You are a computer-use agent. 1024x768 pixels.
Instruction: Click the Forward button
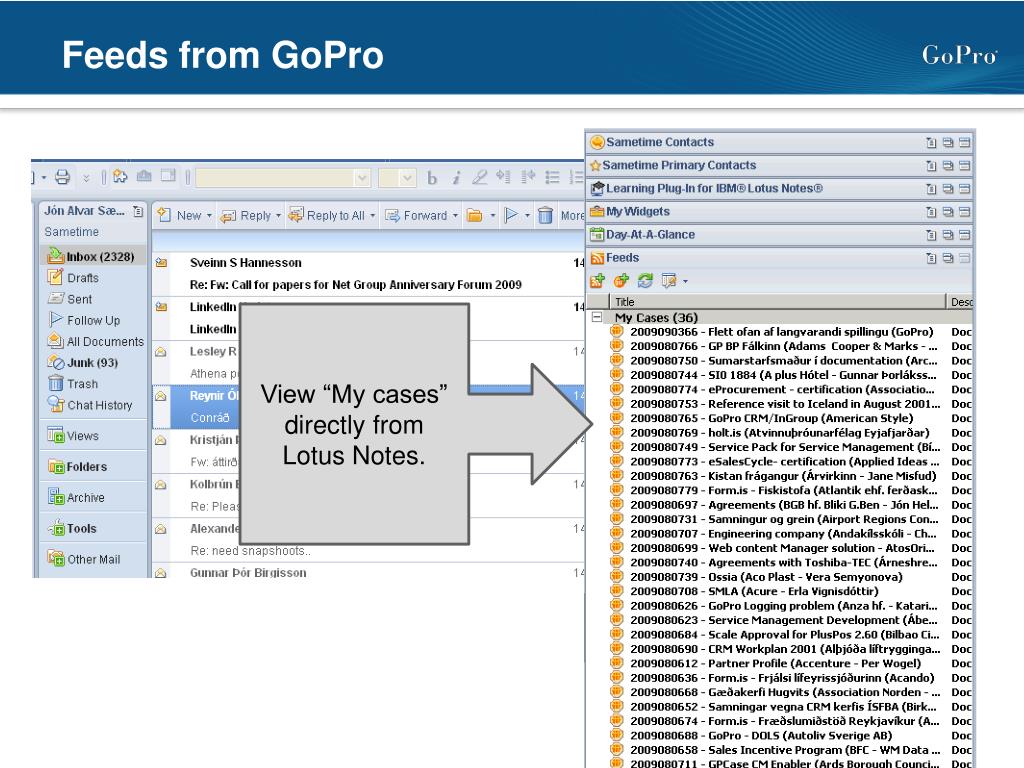pos(417,216)
